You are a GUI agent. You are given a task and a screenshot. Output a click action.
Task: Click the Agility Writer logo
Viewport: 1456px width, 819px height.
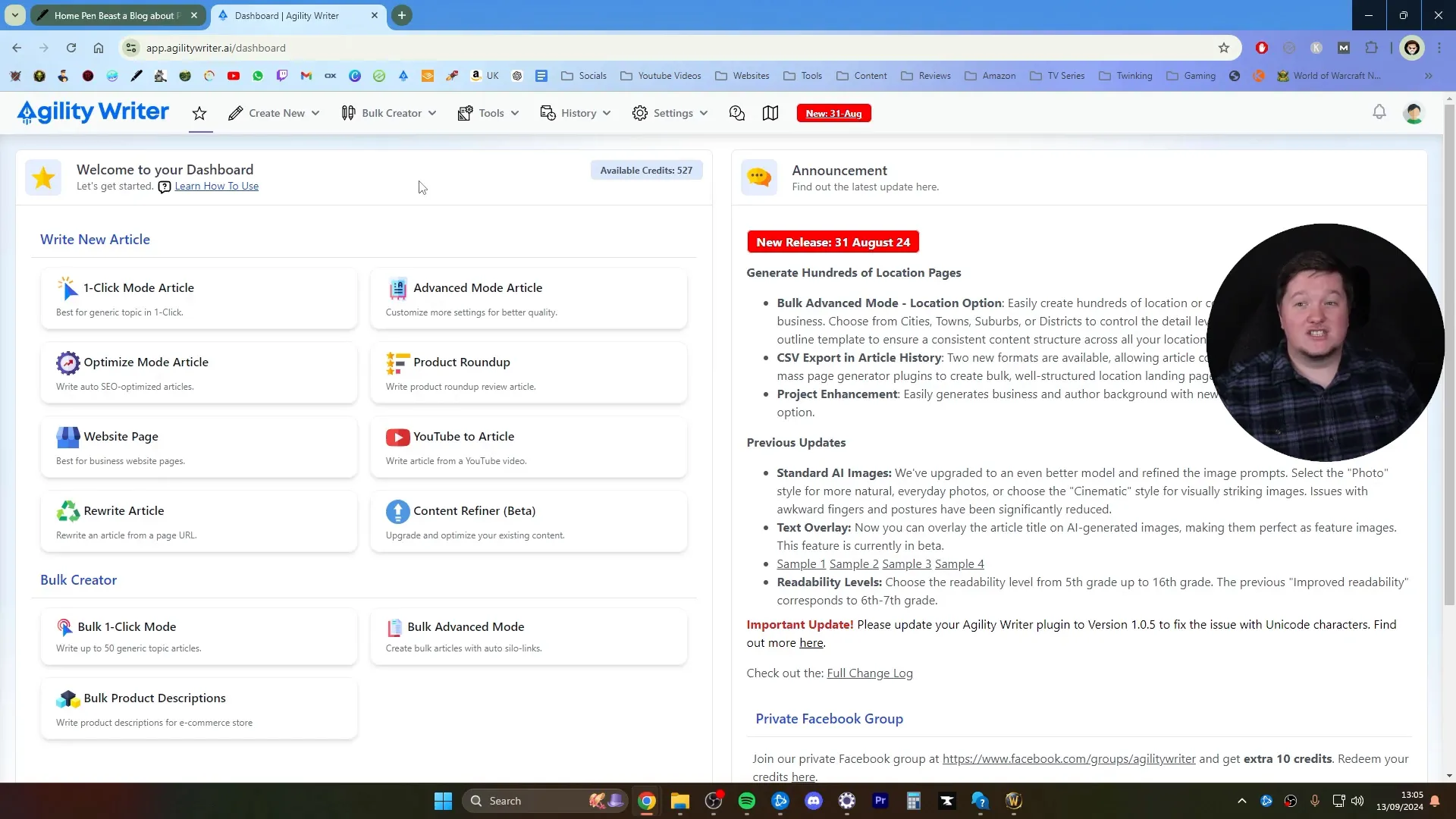pos(93,112)
